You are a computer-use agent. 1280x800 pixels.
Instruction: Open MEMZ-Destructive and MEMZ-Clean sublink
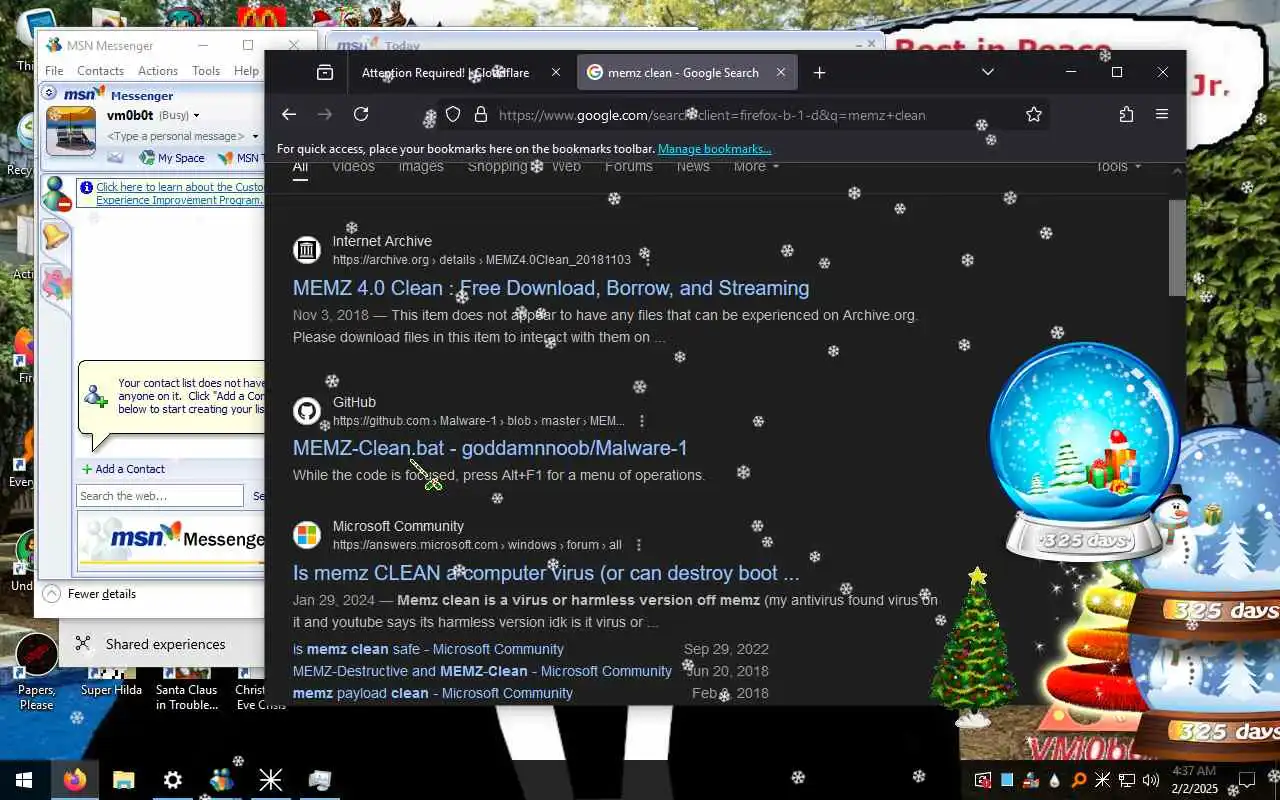(482, 671)
